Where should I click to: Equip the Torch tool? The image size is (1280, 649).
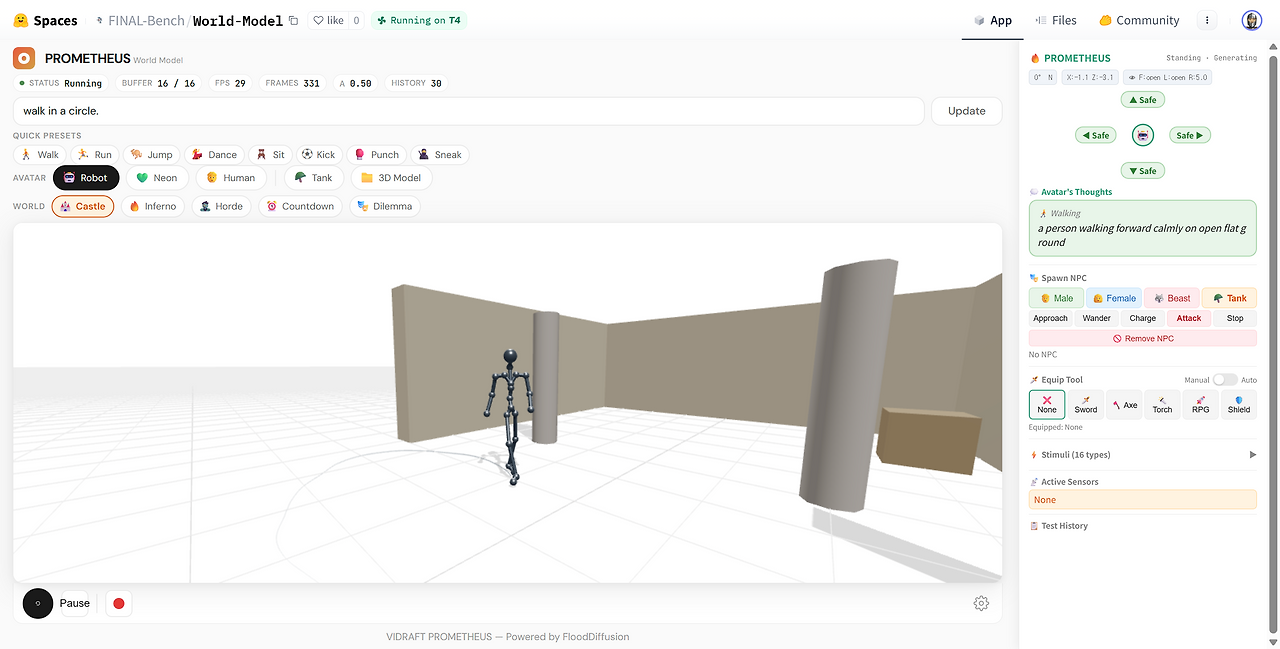tap(1162, 404)
